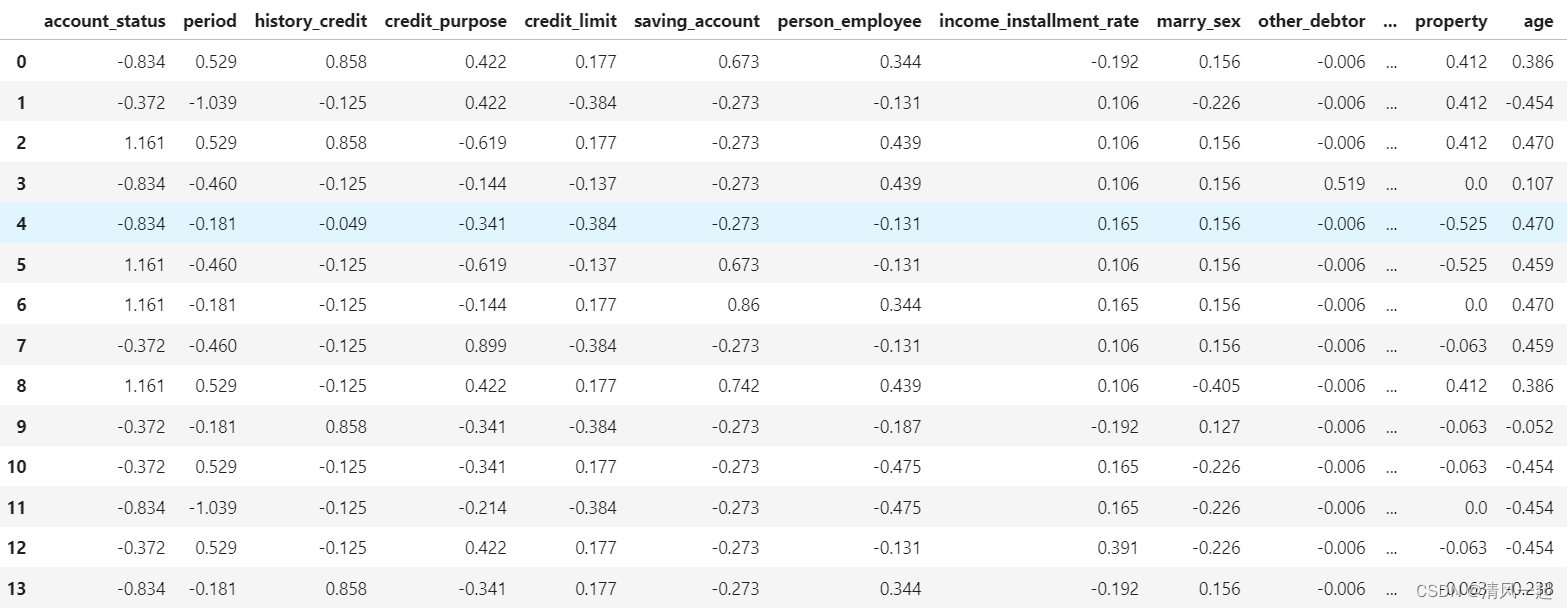Click the income_installment_rate column header

(x=1039, y=21)
